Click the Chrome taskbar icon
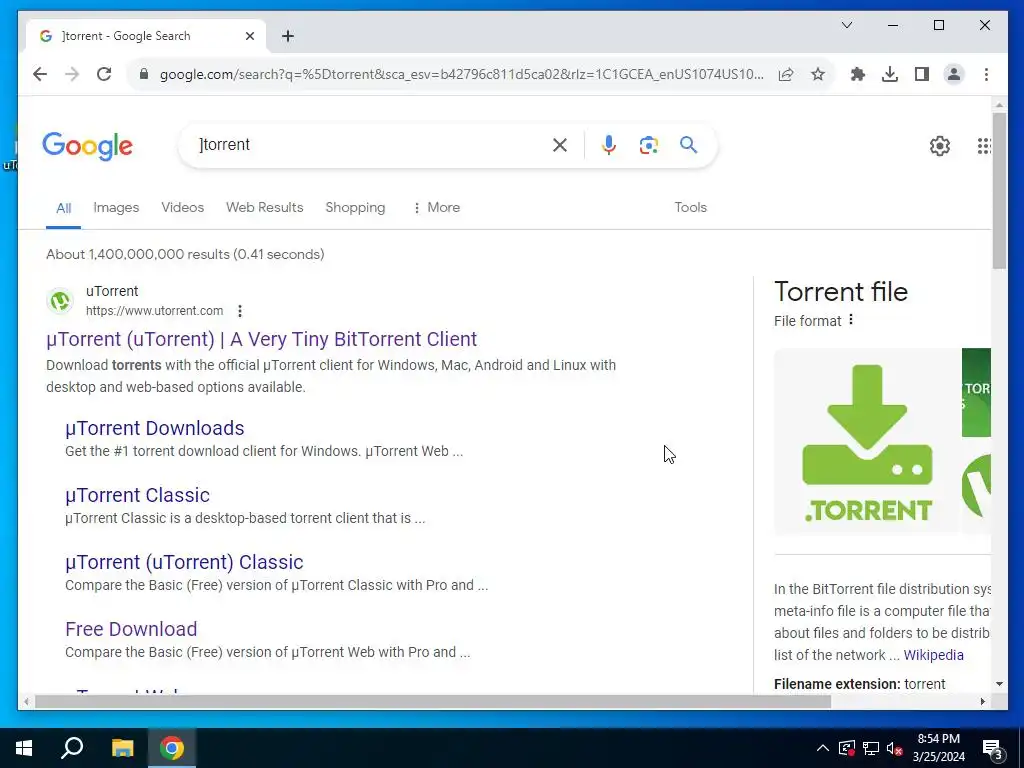Viewport: 1024px width, 768px height. (x=172, y=748)
